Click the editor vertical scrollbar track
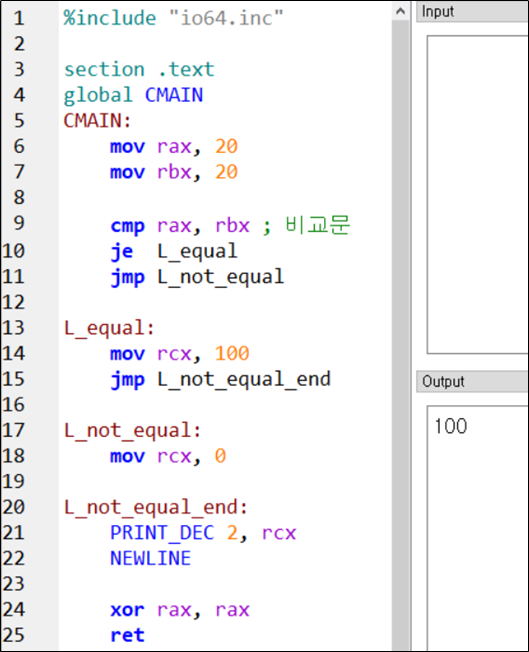The height and width of the screenshot is (652, 529). [400, 335]
